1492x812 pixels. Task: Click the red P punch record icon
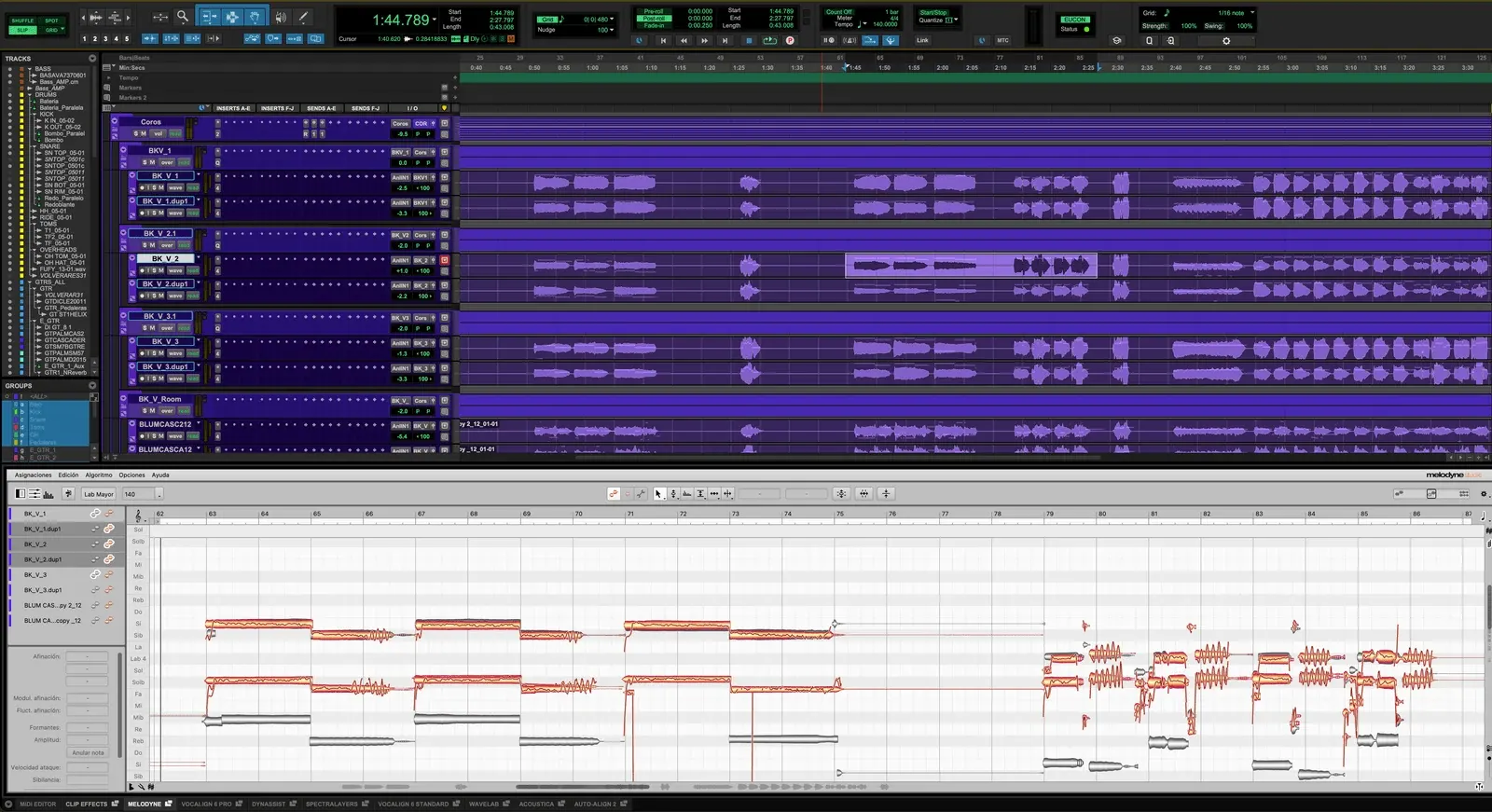(x=790, y=40)
